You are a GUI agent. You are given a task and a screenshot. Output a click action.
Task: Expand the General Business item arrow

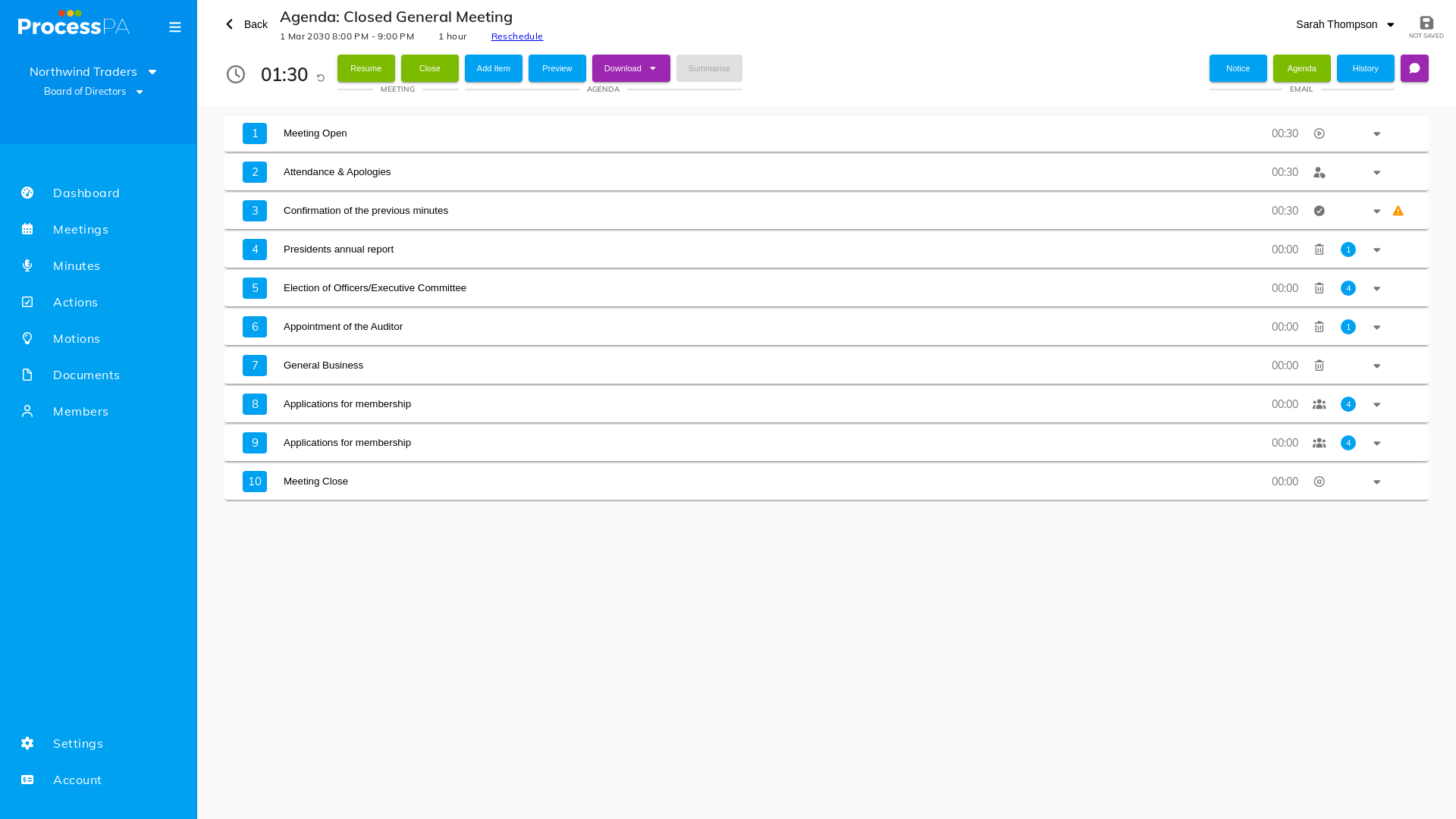[1377, 366]
